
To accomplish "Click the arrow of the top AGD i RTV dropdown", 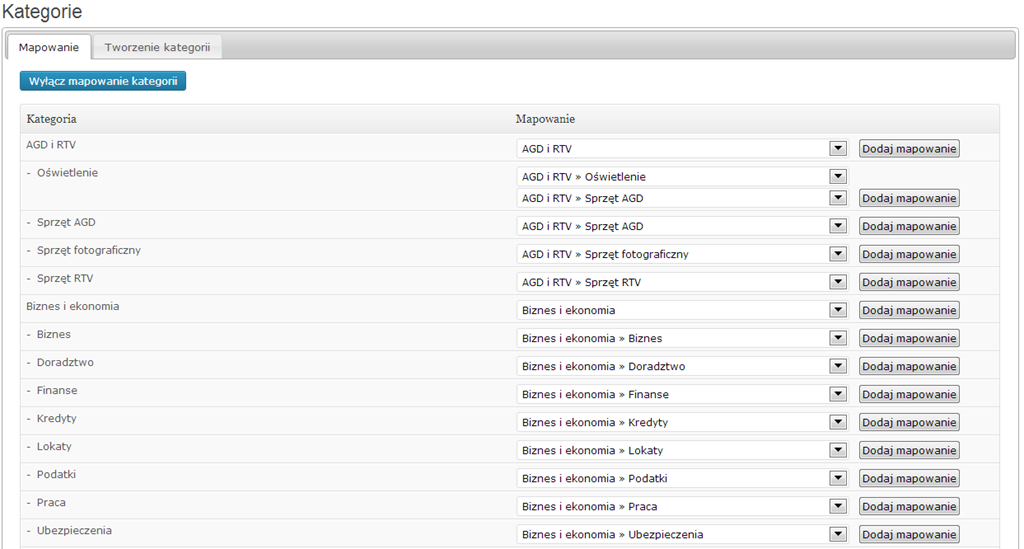I will [838, 149].
